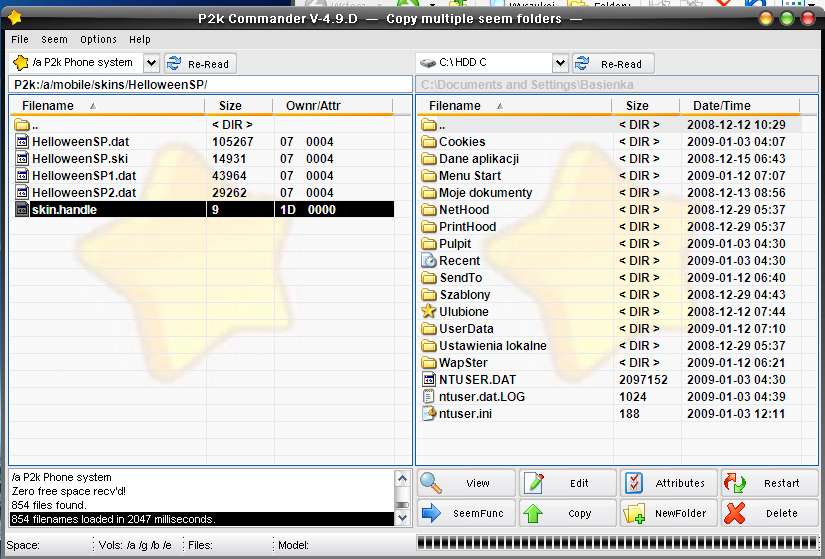
Task: Select parent folder icon in left panel
Action: (x=22, y=125)
